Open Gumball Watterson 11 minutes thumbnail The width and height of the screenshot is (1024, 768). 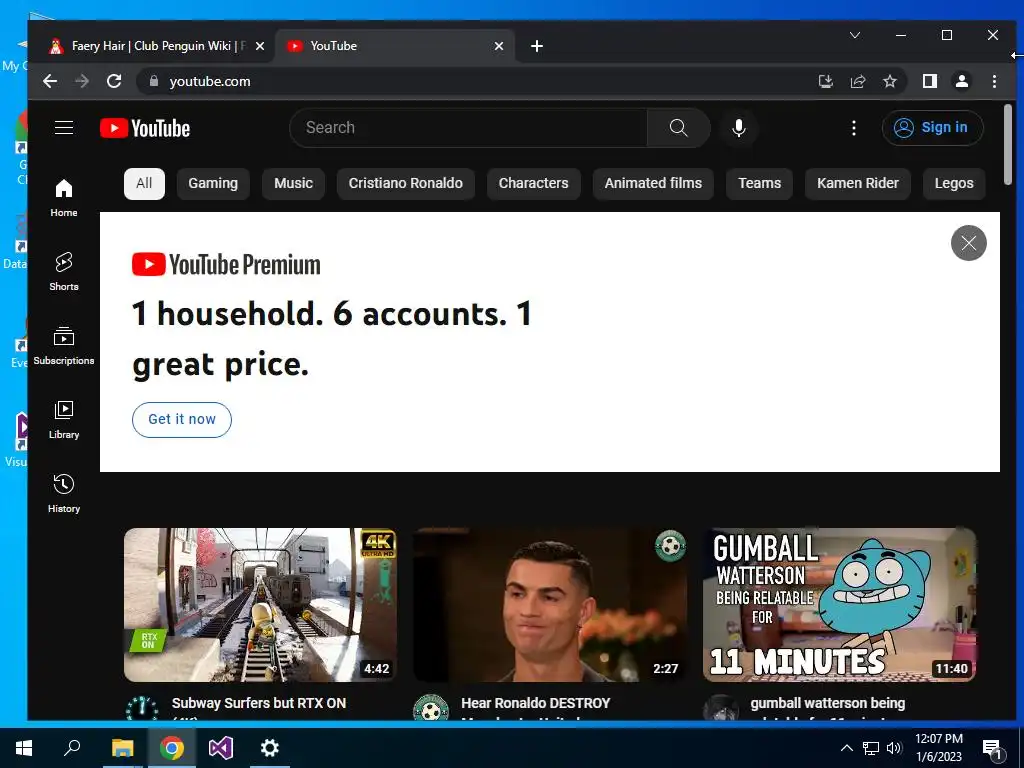840,605
